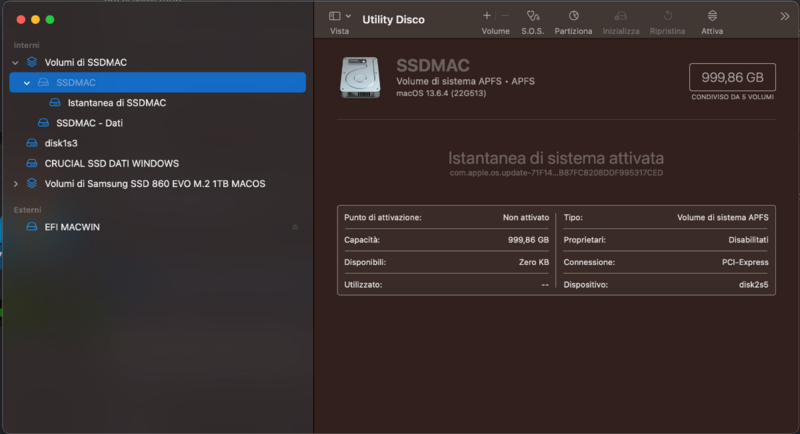Click the Volumi di SSDMAC stack icon
Viewport: 800px width, 434px height.
point(32,62)
